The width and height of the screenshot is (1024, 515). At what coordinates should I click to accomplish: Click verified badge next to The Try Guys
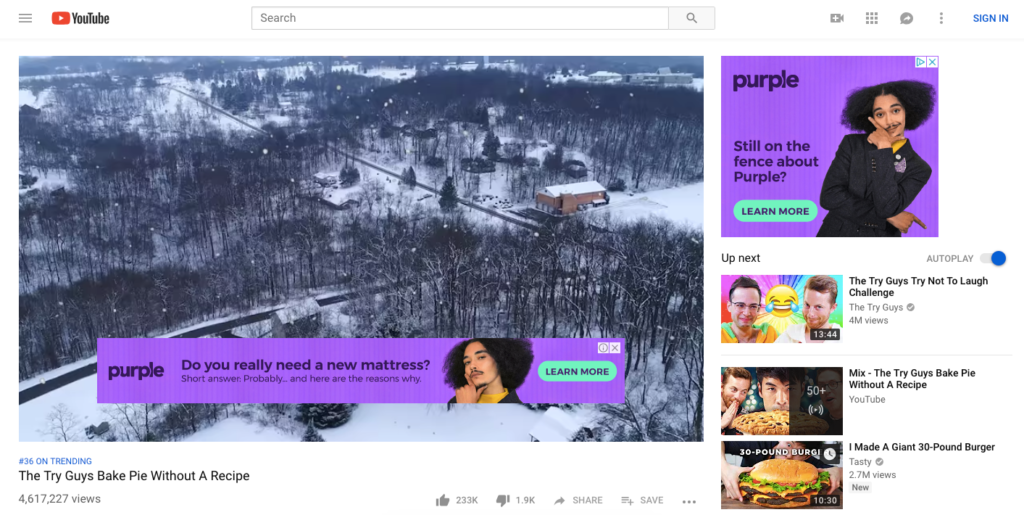point(910,307)
